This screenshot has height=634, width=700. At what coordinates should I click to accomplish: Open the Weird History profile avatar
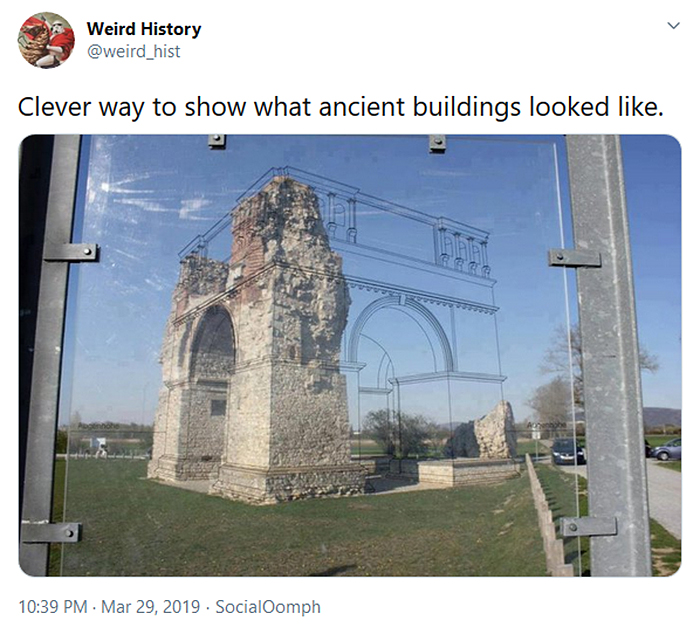[46, 40]
